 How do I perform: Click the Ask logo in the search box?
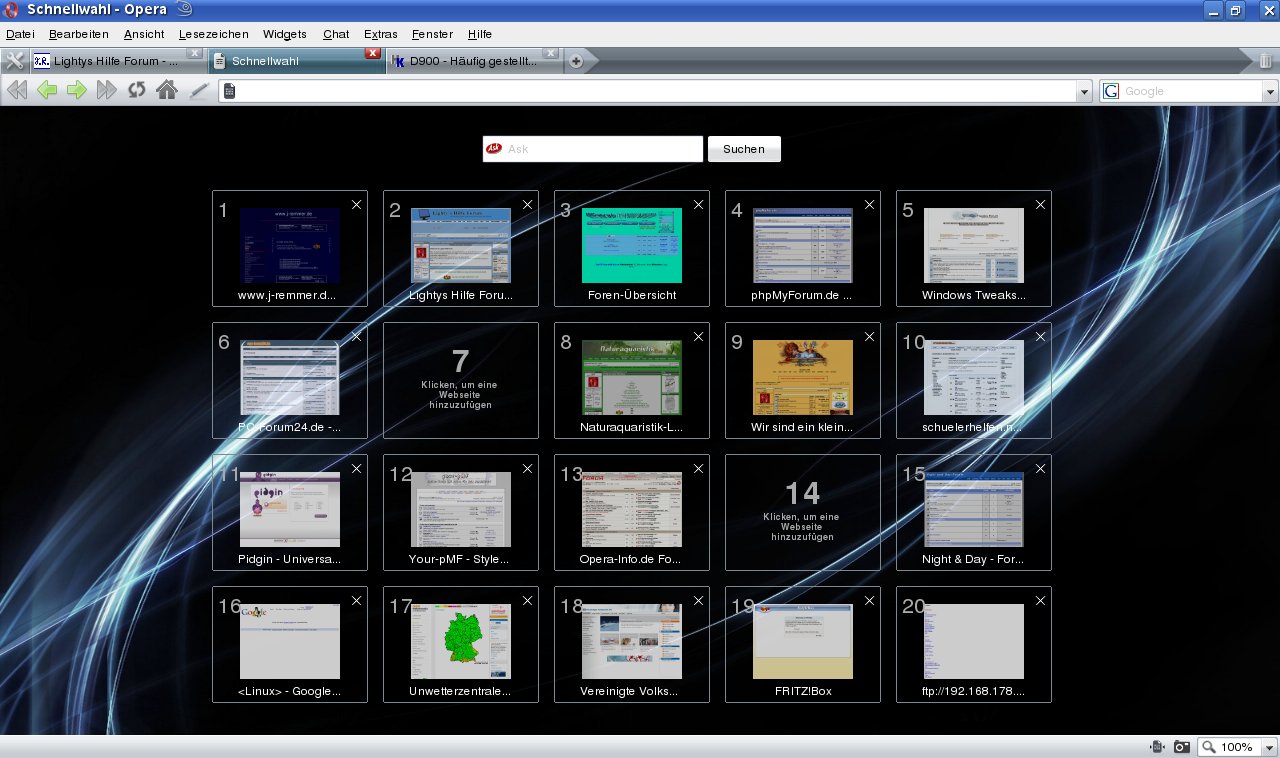(494, 149)
